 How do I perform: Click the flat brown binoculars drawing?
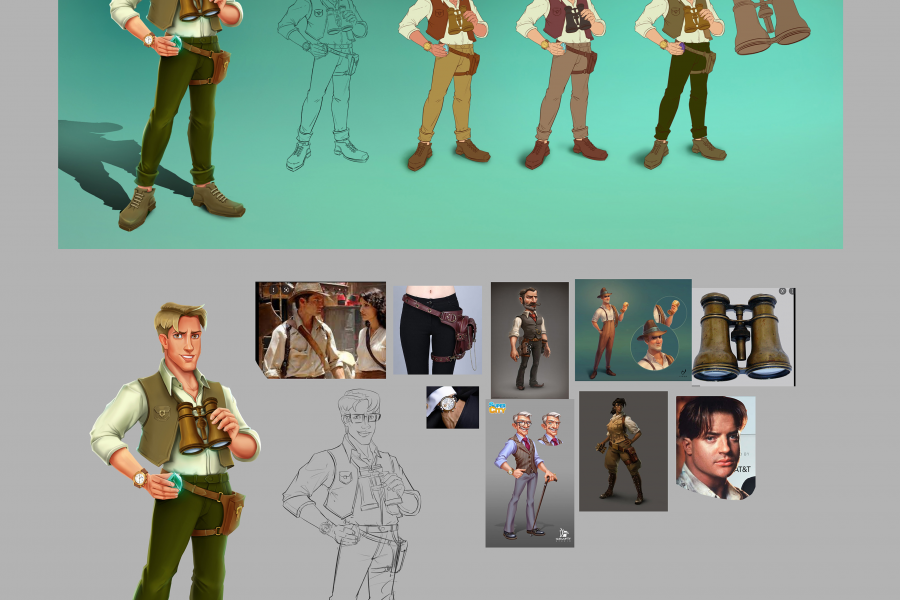click(x=771, y=28)
